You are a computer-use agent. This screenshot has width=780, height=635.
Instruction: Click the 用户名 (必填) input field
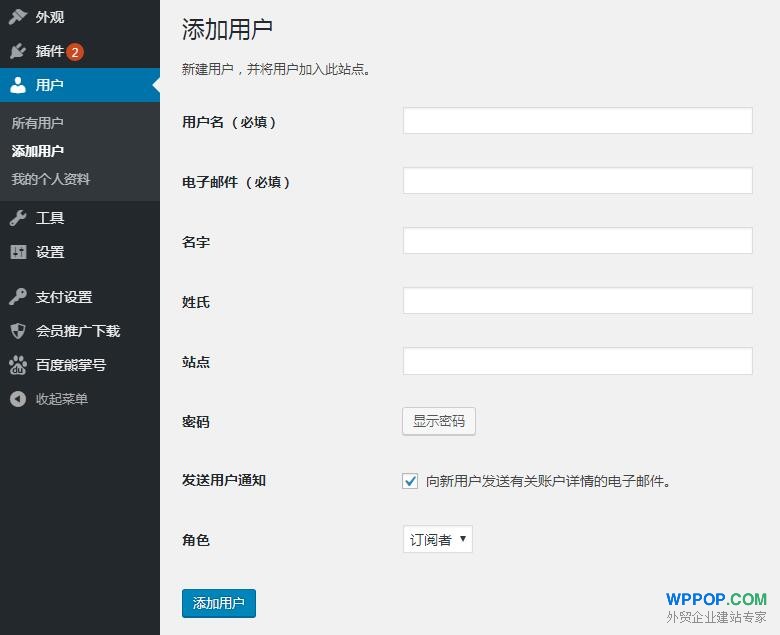click(577, 121)
